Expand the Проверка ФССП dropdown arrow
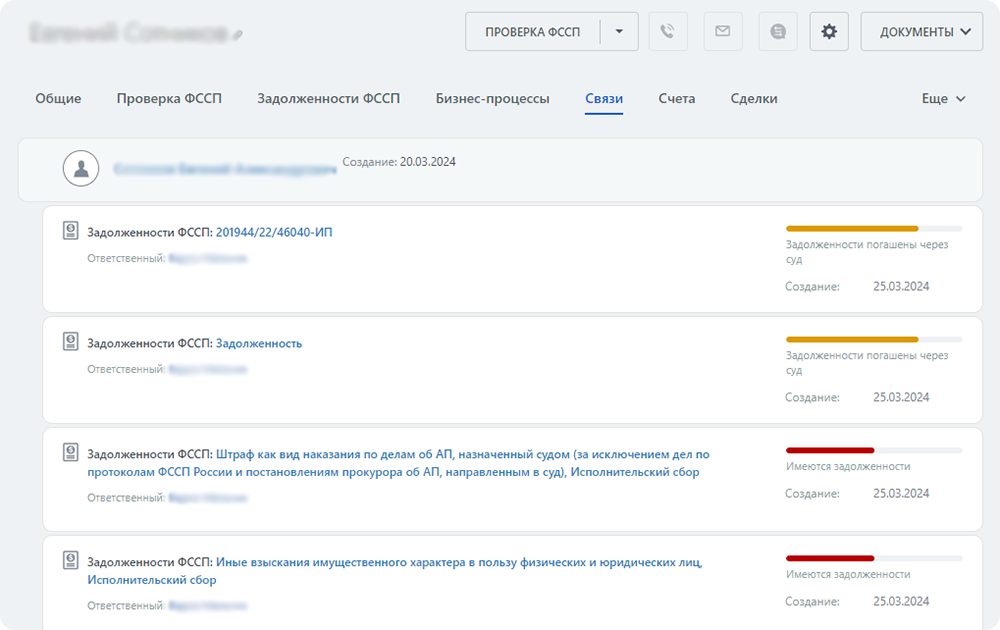This screenshot has height=630, width=1000. pos(619,31)
